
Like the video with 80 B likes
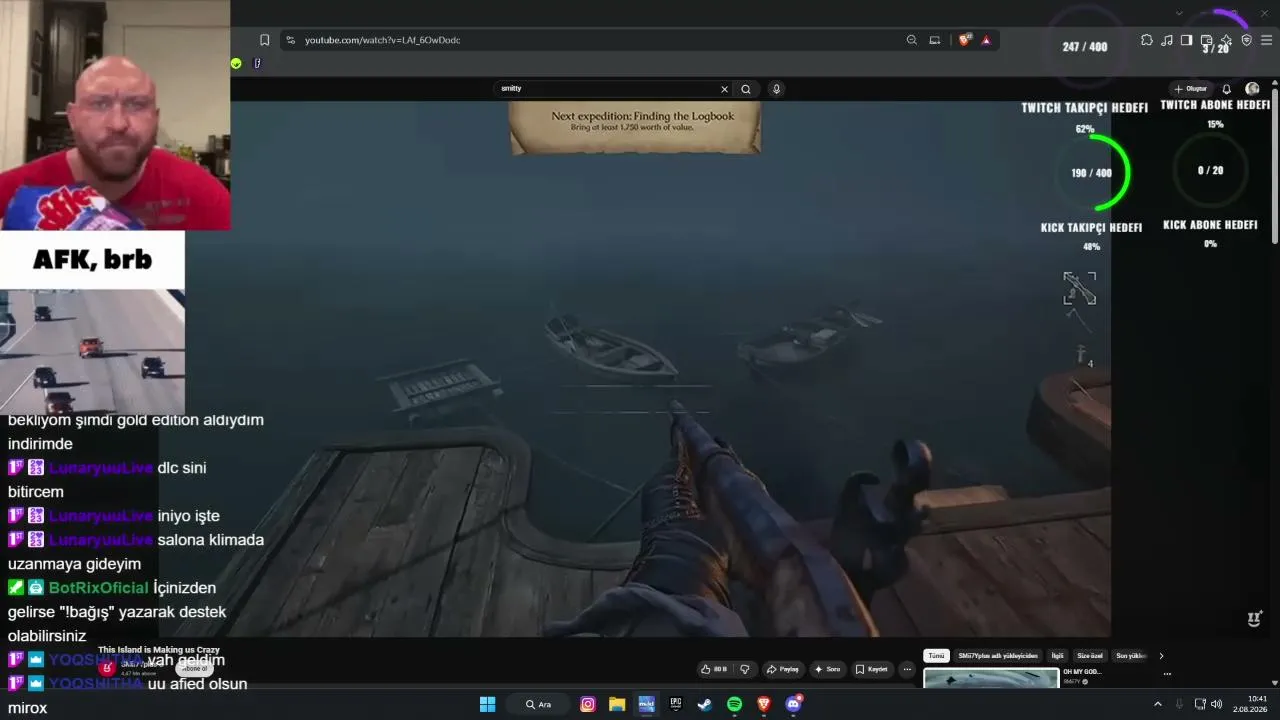click(x=714, y=669)
